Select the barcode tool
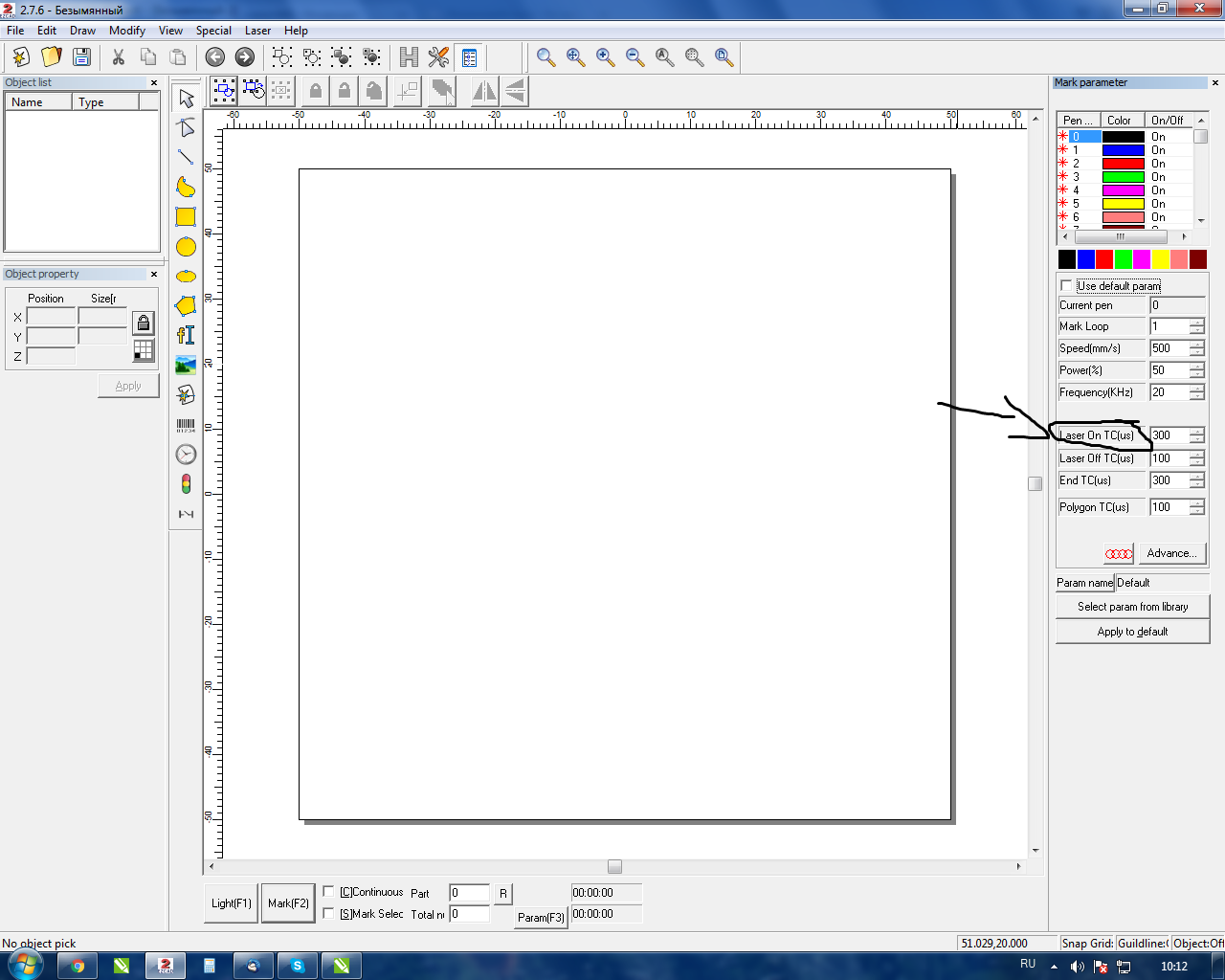1225x980 pixels. (186, 425)
